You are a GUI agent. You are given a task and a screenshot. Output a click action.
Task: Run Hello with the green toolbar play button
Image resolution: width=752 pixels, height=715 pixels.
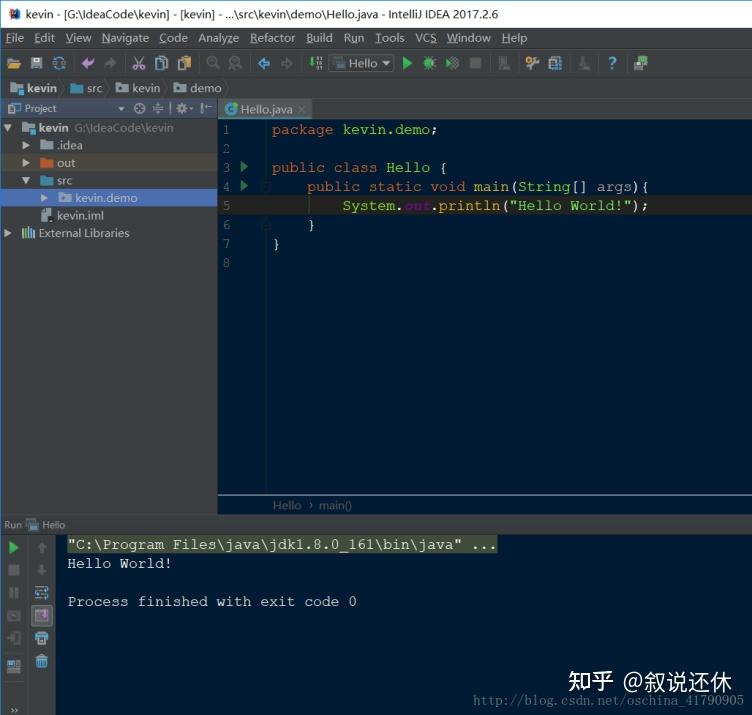click(407, 63)
